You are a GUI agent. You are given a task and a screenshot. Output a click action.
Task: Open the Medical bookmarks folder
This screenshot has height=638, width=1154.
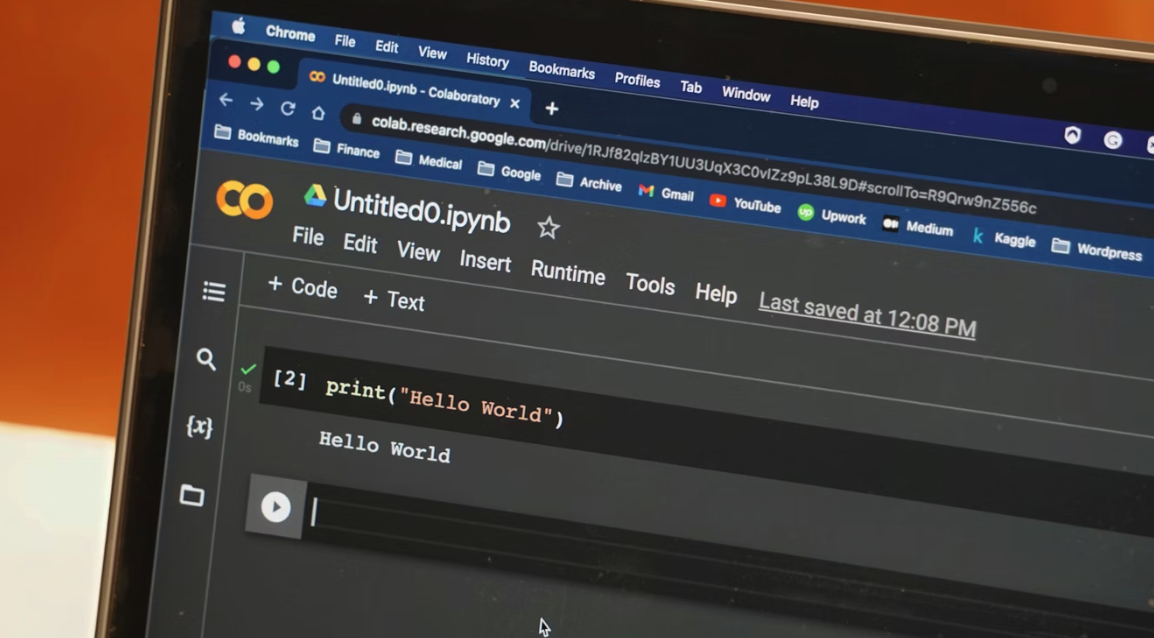(428, 160)
